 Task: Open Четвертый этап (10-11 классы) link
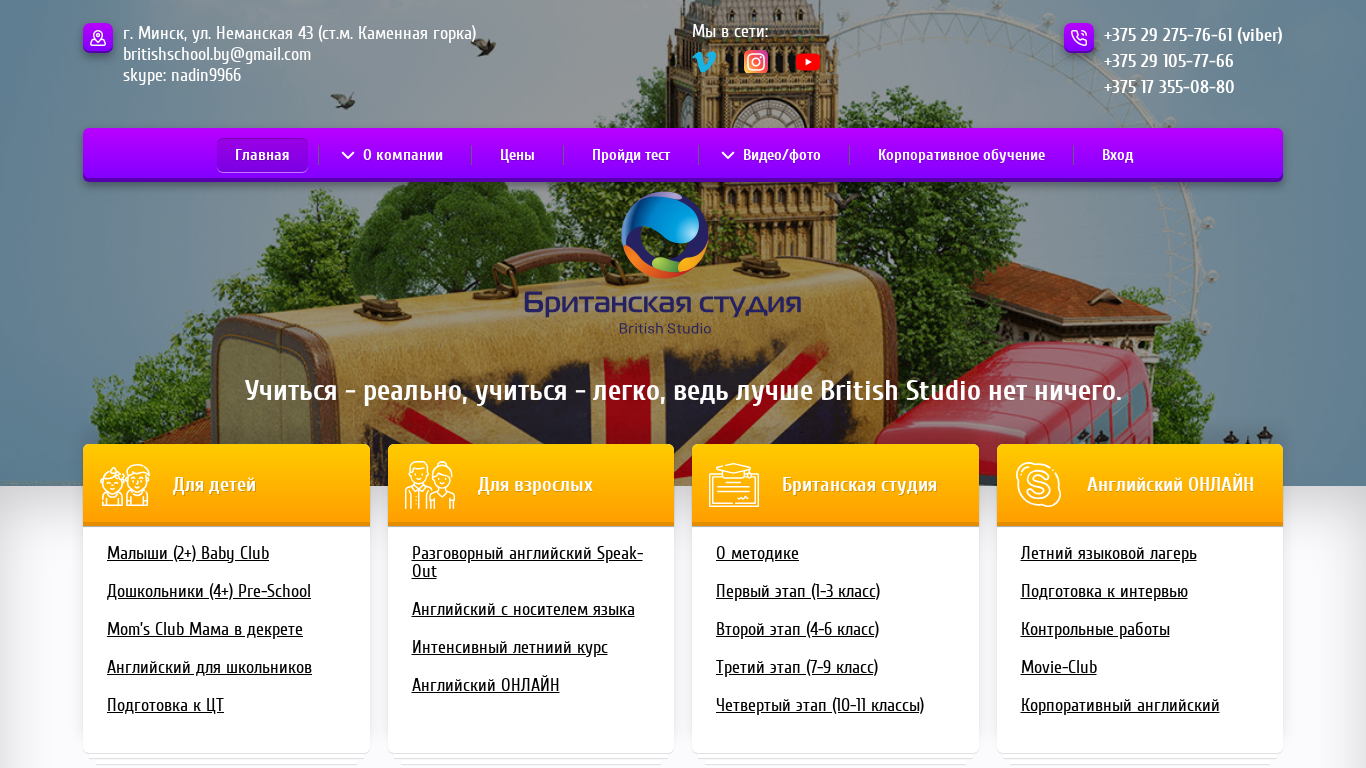[820, 705]
